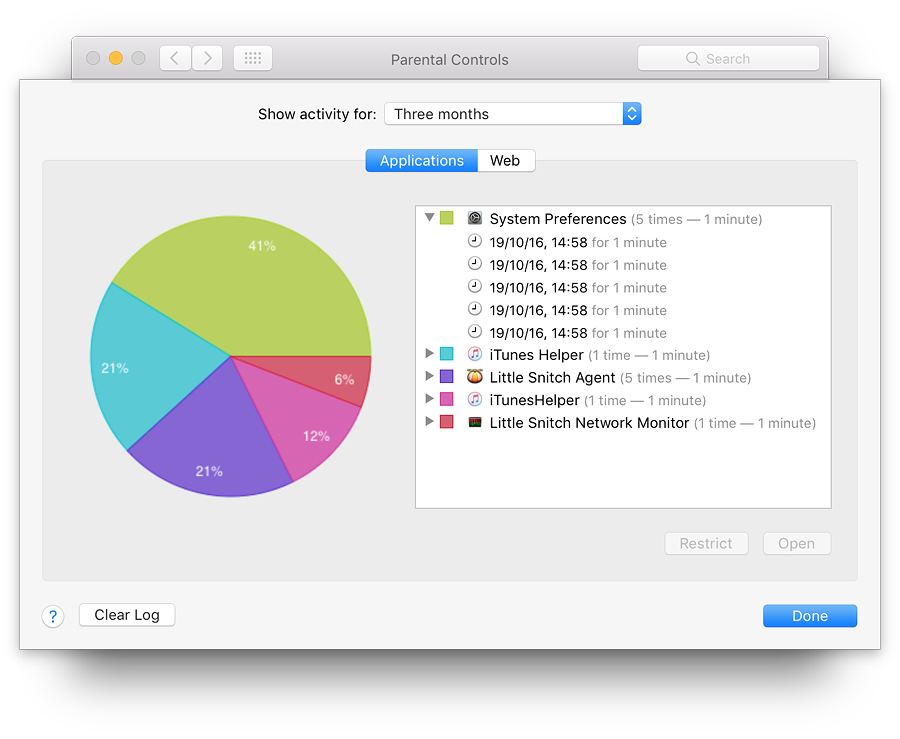Viewport: 900px width, 739px height.
Task: Expand the iTunes Helper disclosure triangle
Action: tap(429, 354)
